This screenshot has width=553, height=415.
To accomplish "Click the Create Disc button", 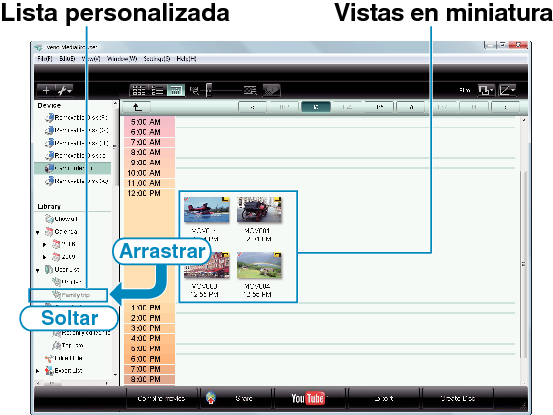I will pyautogui.click(x=458, y=398).
